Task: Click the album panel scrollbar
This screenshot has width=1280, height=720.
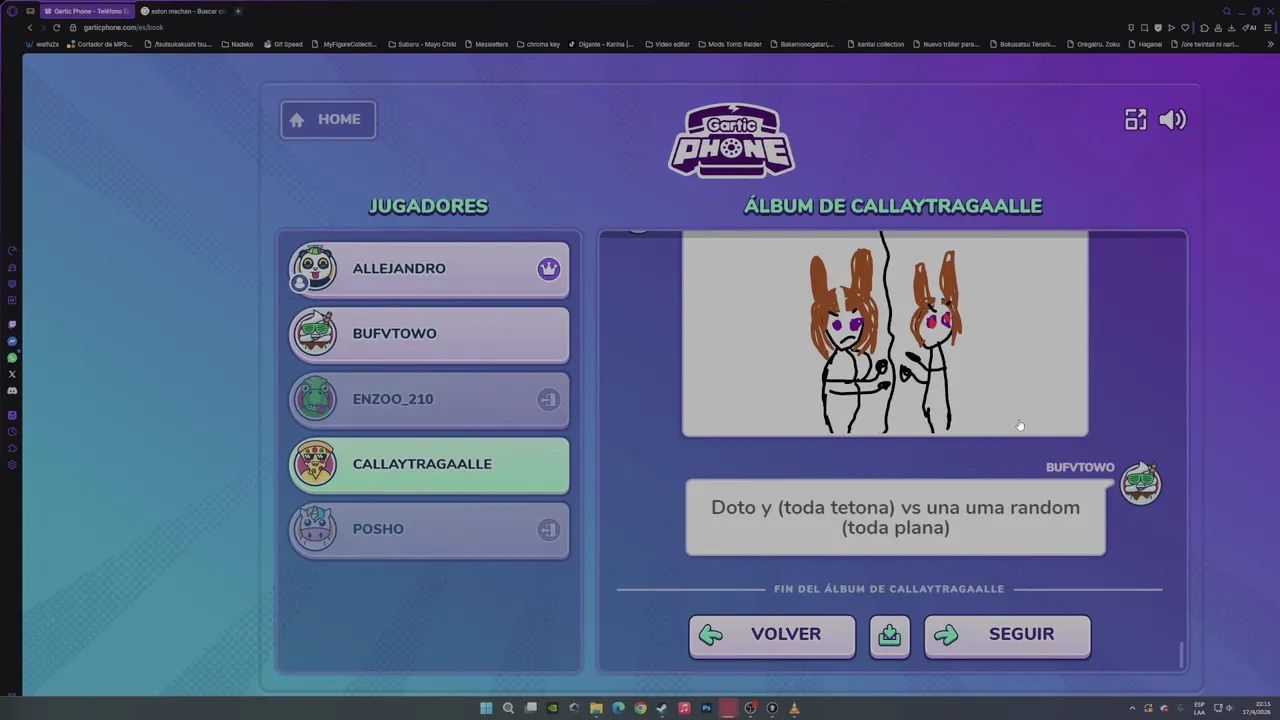Action: (x=1181, y=655)
